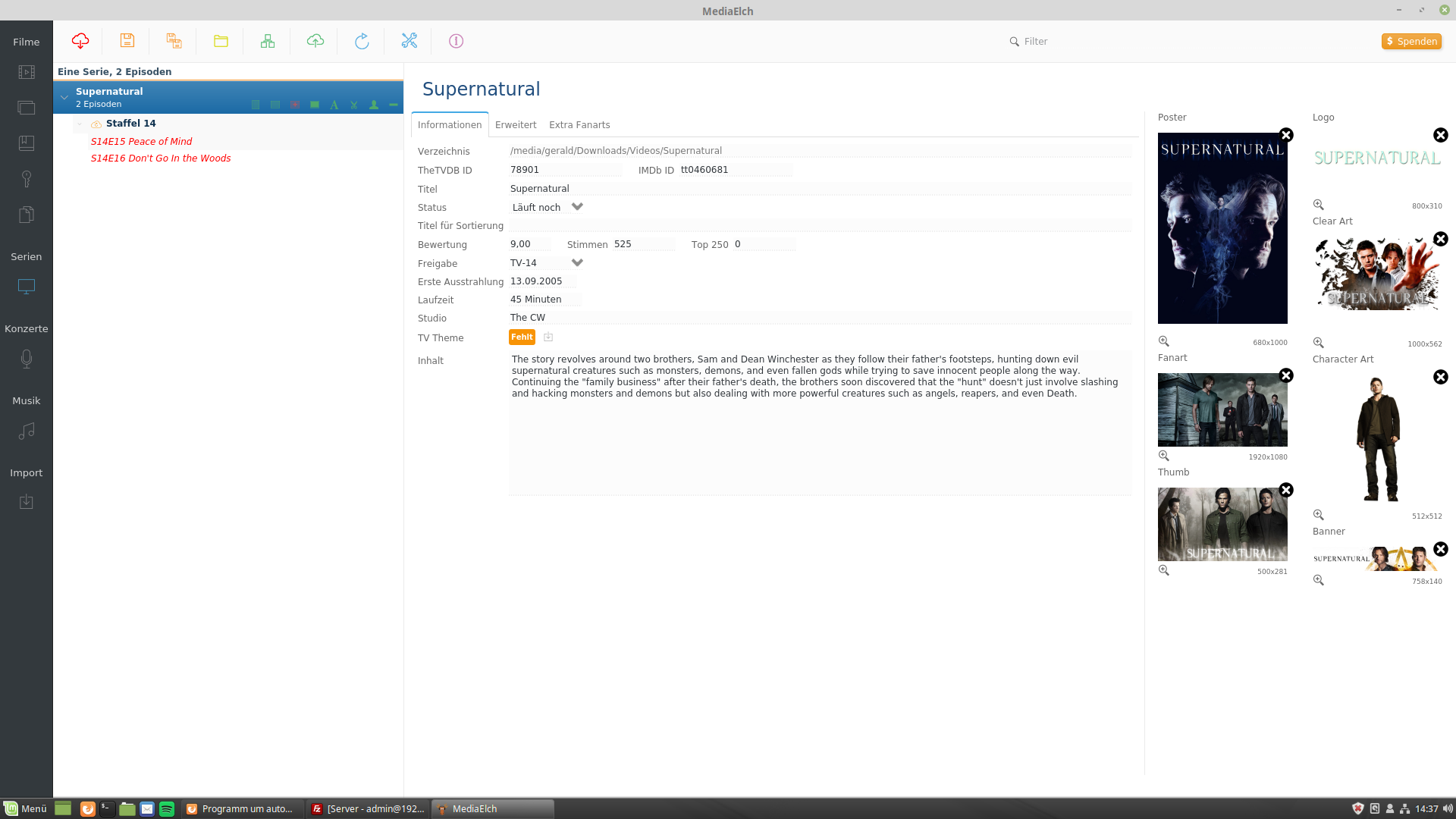Zoom the Logo image magnifier icon

tap(1319, 205)
